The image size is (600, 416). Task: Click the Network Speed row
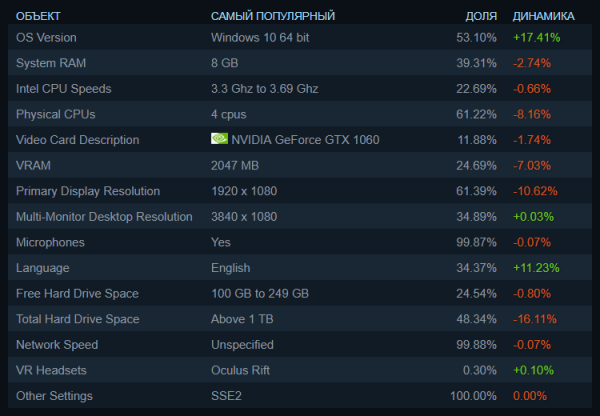pyautogui.click(x=57, y=345)
